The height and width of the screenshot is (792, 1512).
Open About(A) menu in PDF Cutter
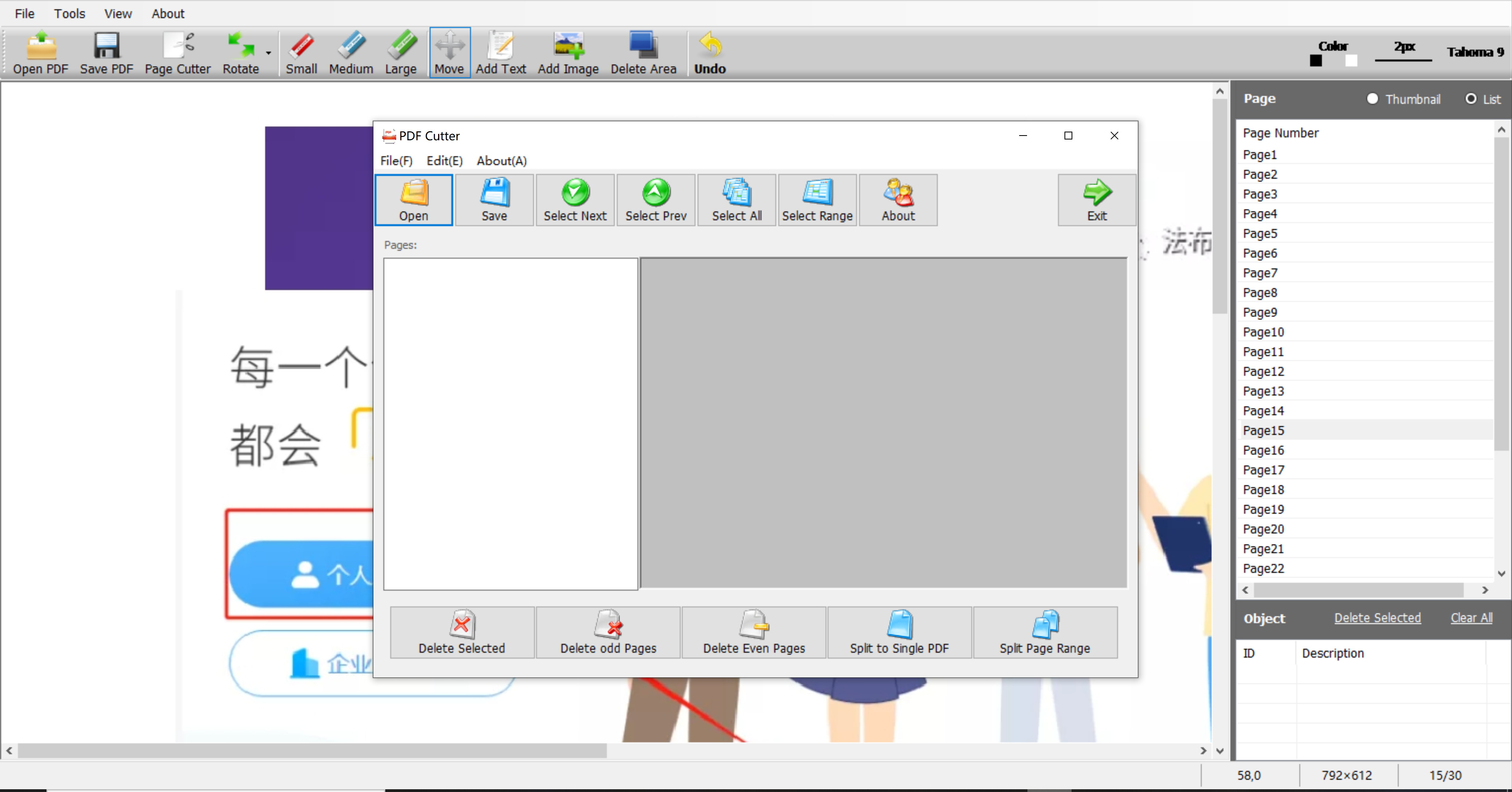[x=501, y=161]
